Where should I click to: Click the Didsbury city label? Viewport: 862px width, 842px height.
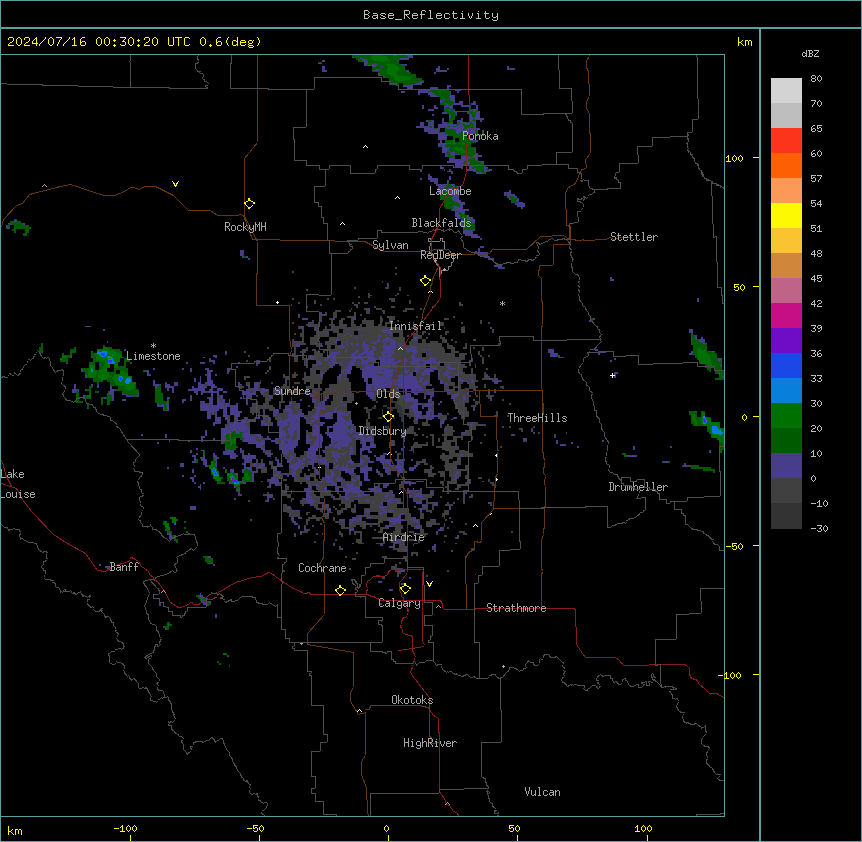(x=382, y=431)
